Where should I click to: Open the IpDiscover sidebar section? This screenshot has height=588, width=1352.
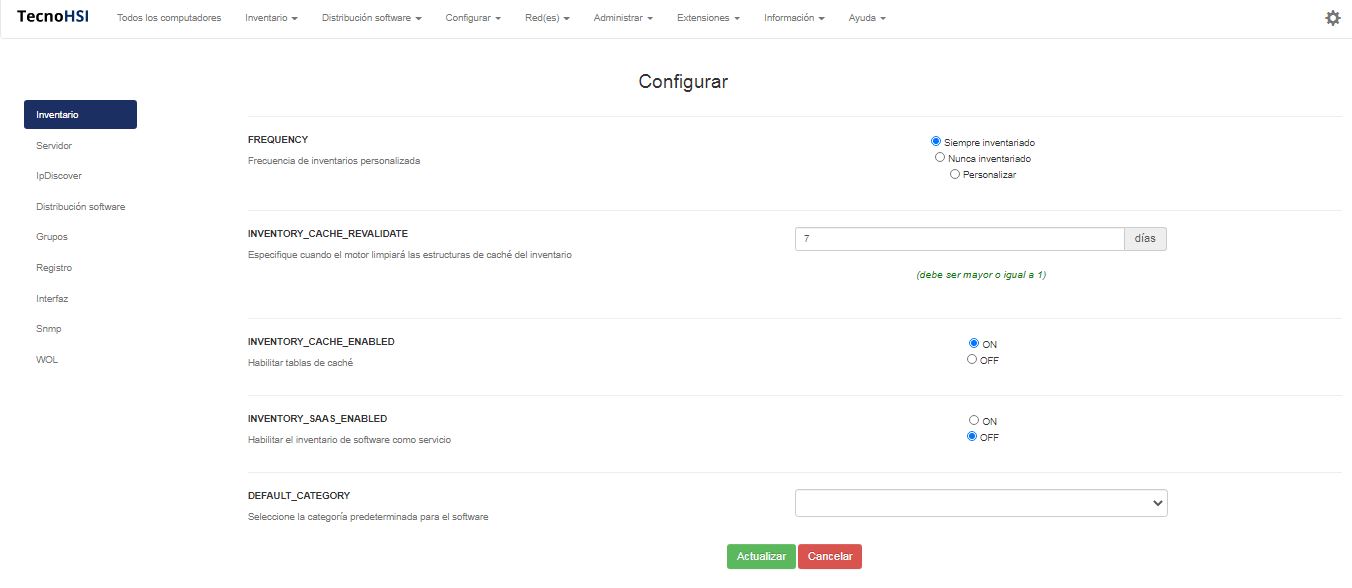(x=59, y=176)
